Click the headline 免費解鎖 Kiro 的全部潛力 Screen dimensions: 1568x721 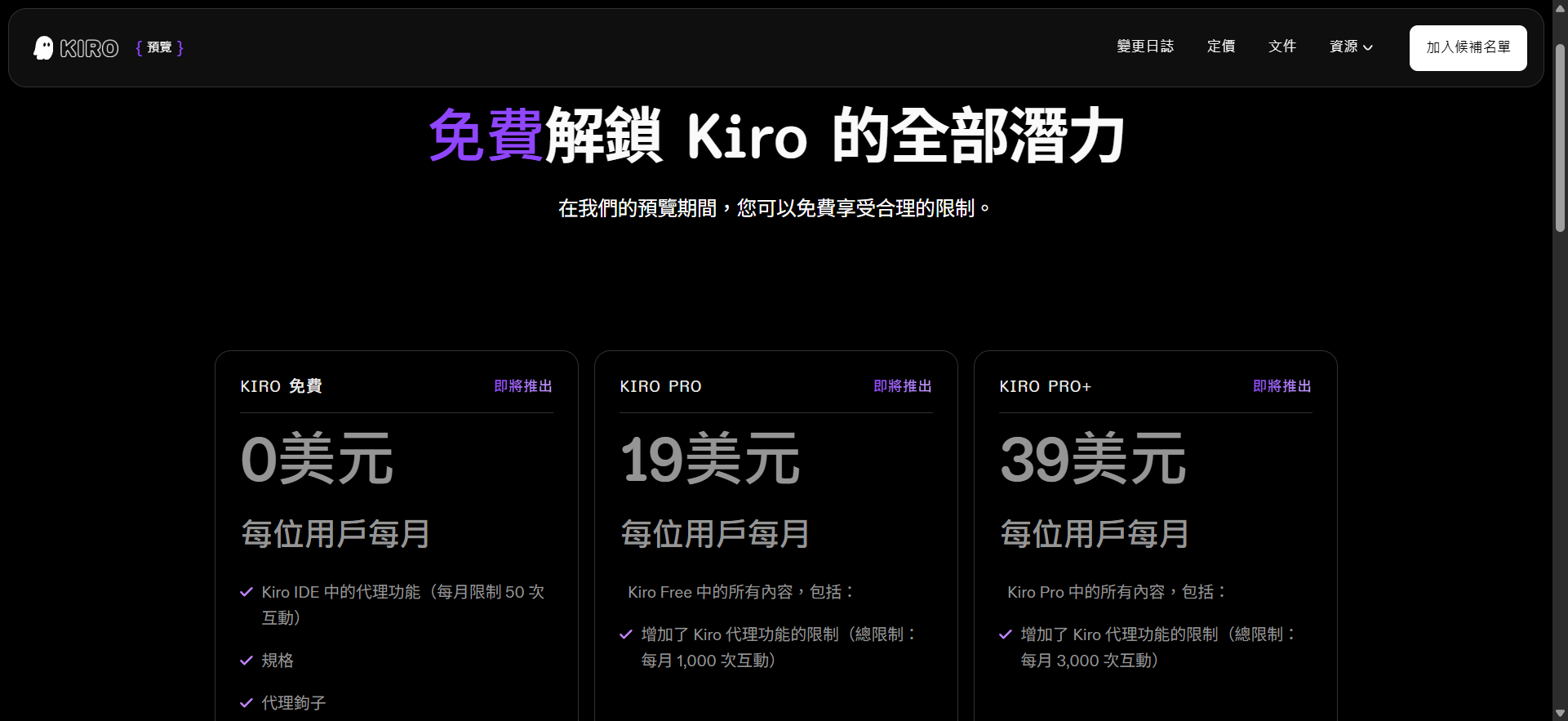777,136
